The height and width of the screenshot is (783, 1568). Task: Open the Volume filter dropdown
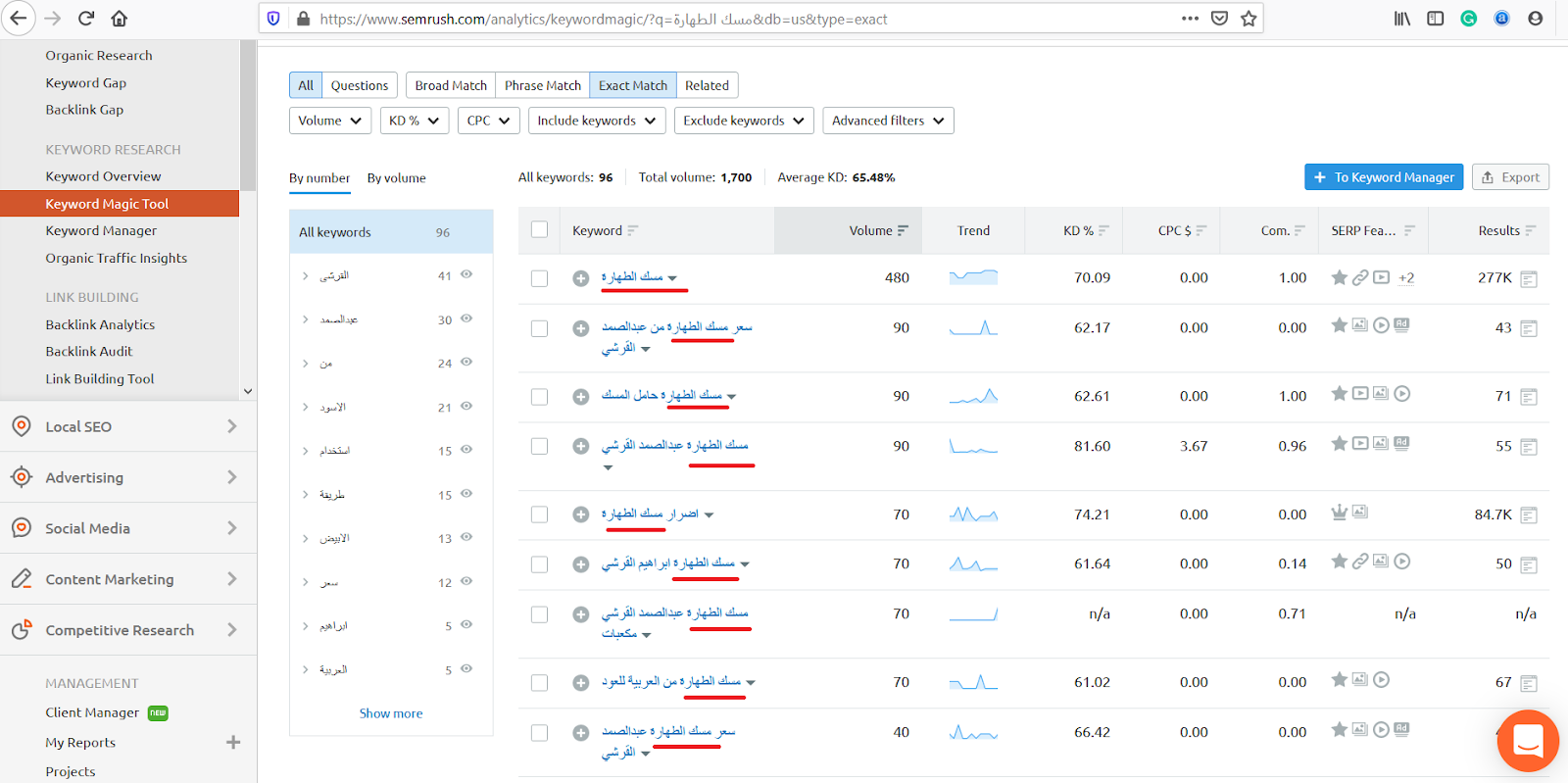point(330,121)
